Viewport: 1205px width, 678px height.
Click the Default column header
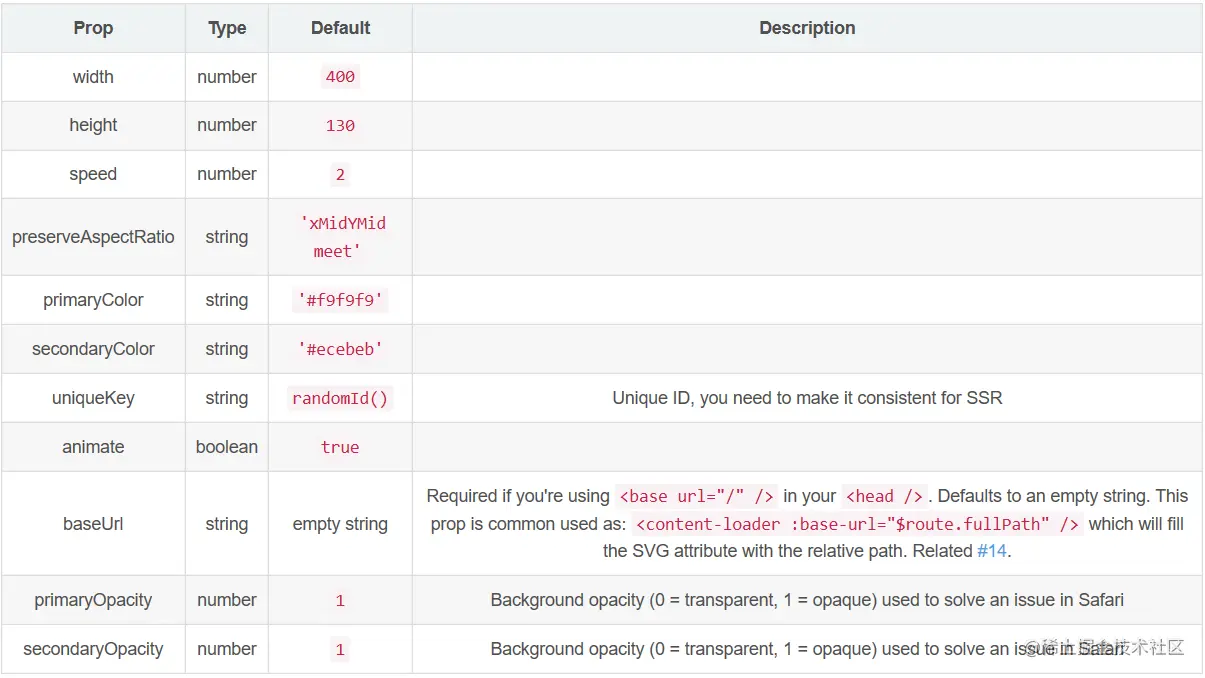(340, 28)
